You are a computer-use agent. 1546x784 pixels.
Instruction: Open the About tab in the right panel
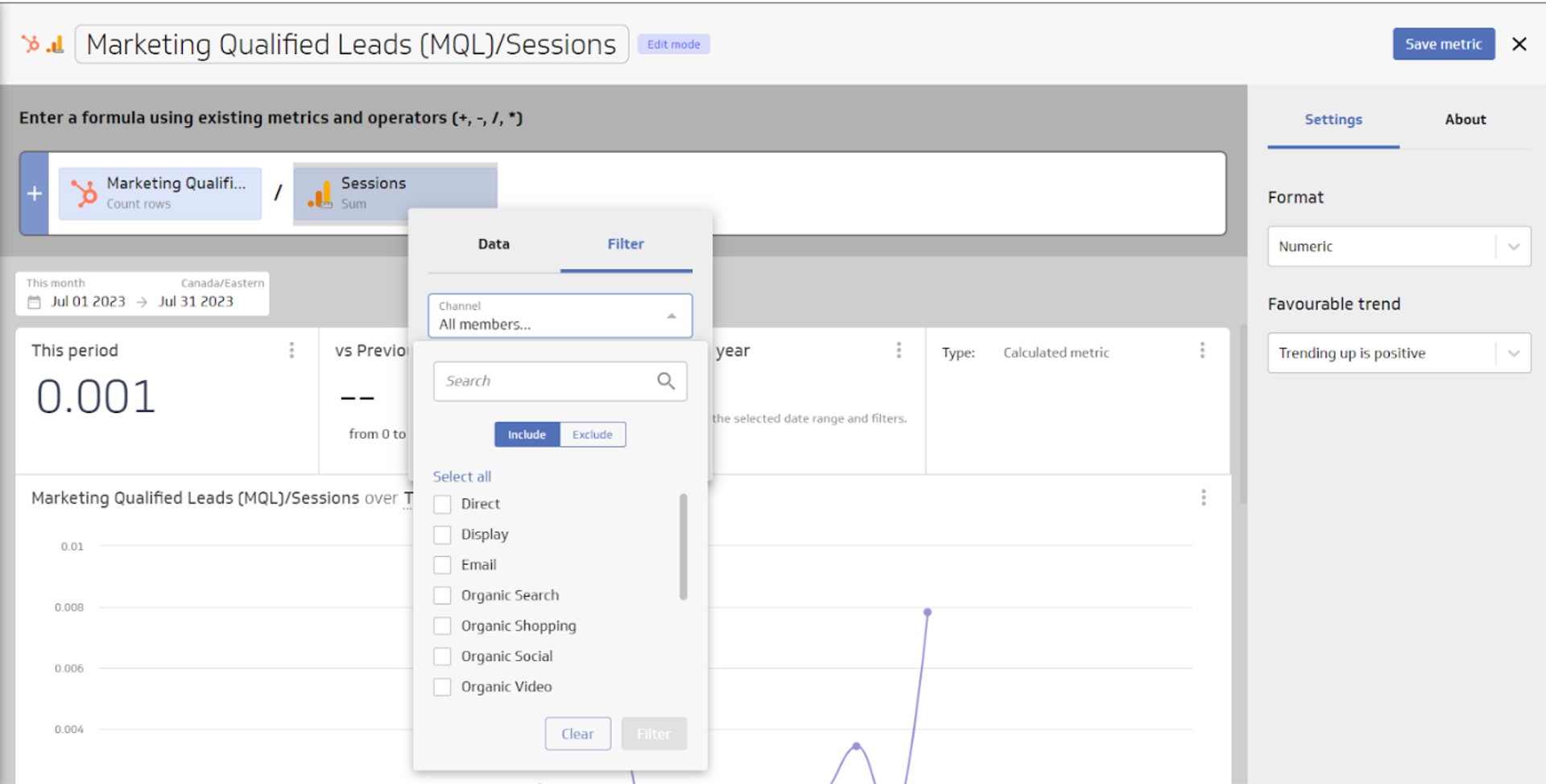click(x=1465, y=119)
